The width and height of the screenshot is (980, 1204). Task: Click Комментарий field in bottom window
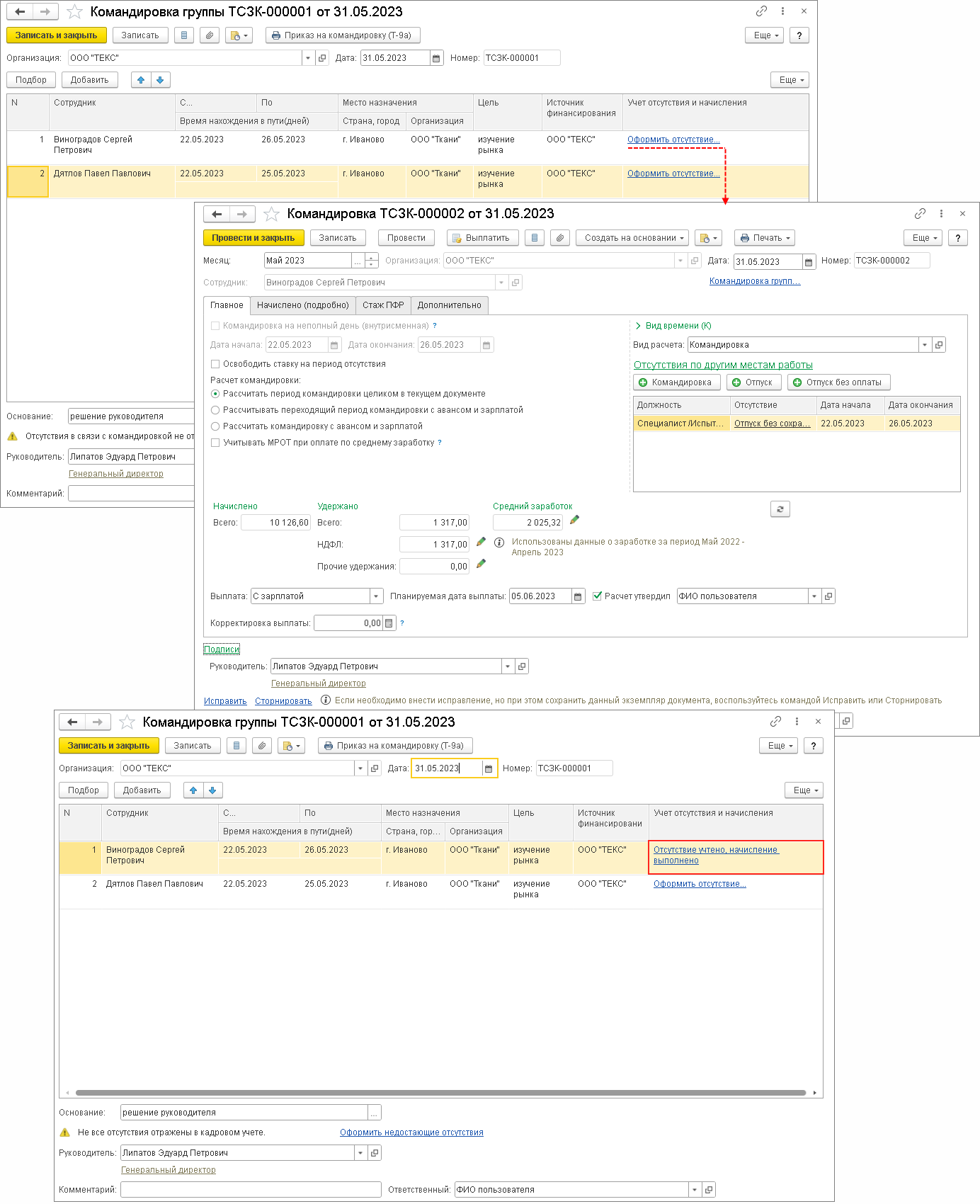[251, 1190]
